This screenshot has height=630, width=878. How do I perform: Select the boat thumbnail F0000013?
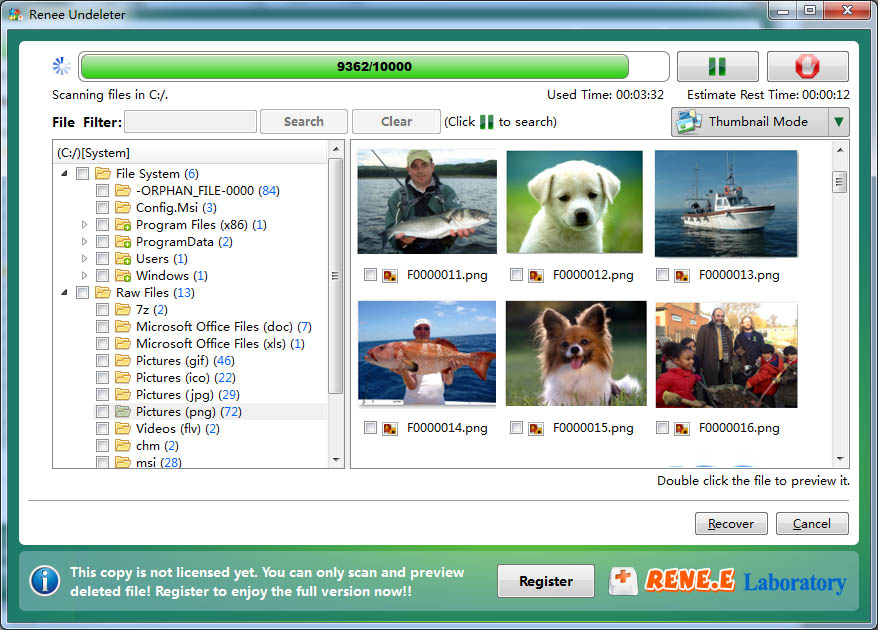[726, 203]
